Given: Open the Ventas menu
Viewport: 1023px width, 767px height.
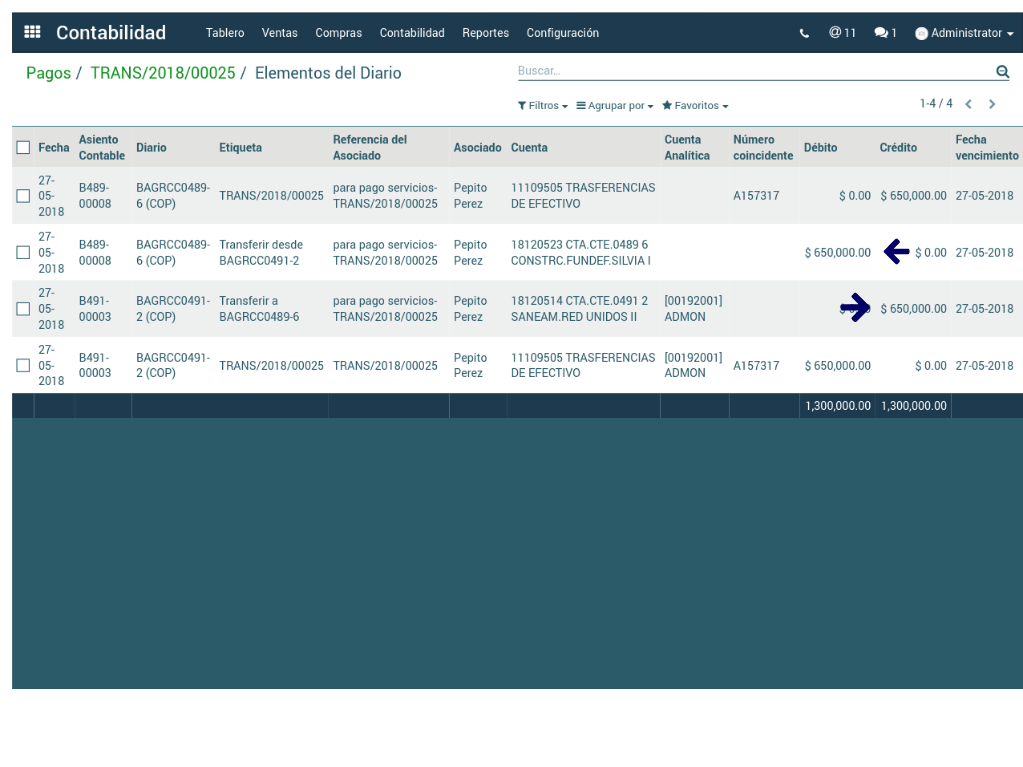Looking at the screenshot, I should tap(279, 33).
